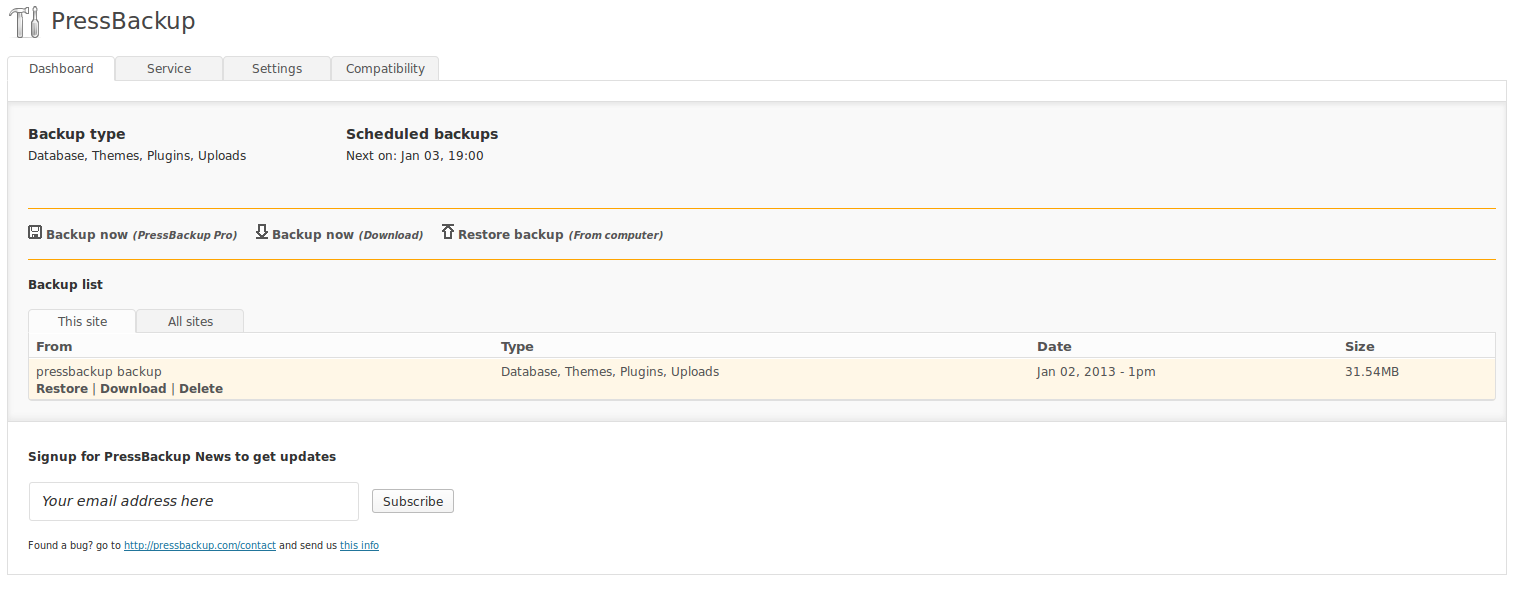
Task: Switch to the Service tab
Action: click(x=169, y=69)
